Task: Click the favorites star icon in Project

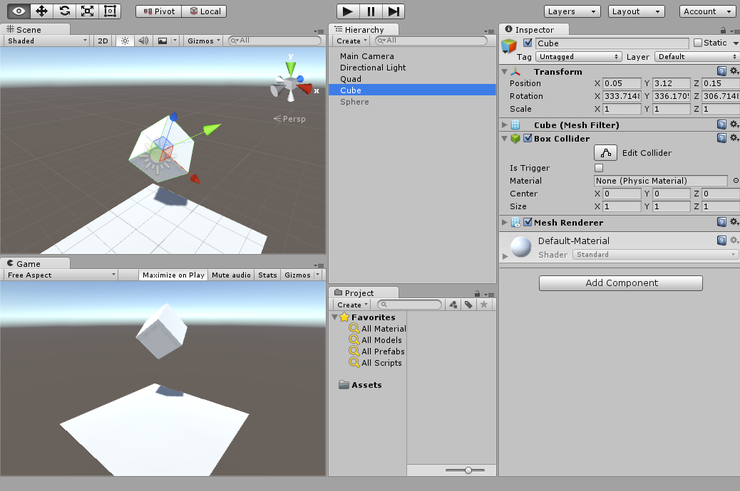Action: (x=484, y=305)
